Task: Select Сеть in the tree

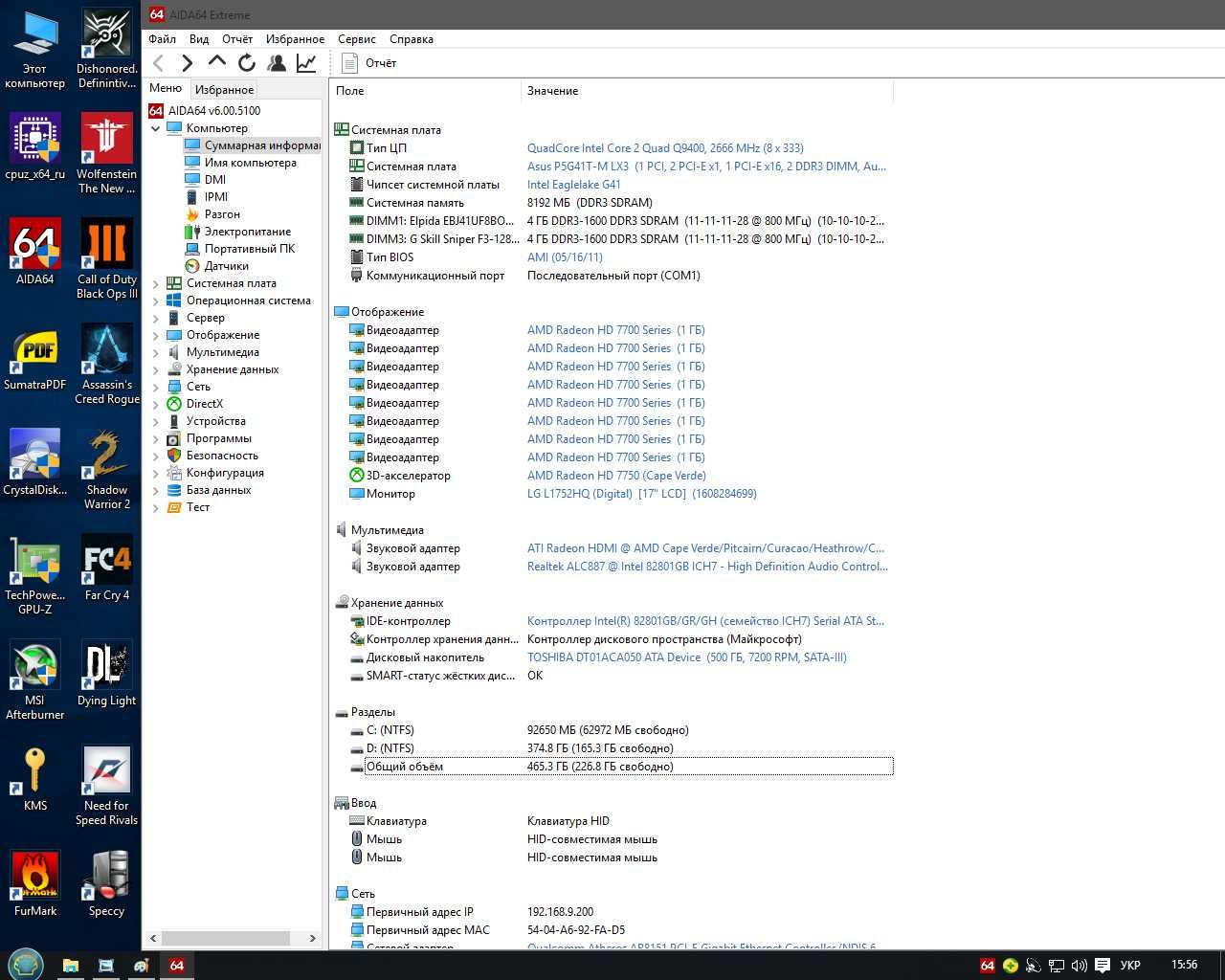Action: click(x=189, y=387)
